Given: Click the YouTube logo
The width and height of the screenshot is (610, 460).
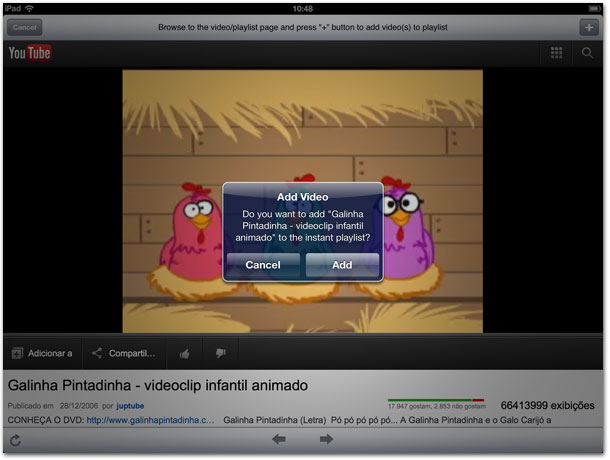Looking at the screenshot, I should coord(30,53).
